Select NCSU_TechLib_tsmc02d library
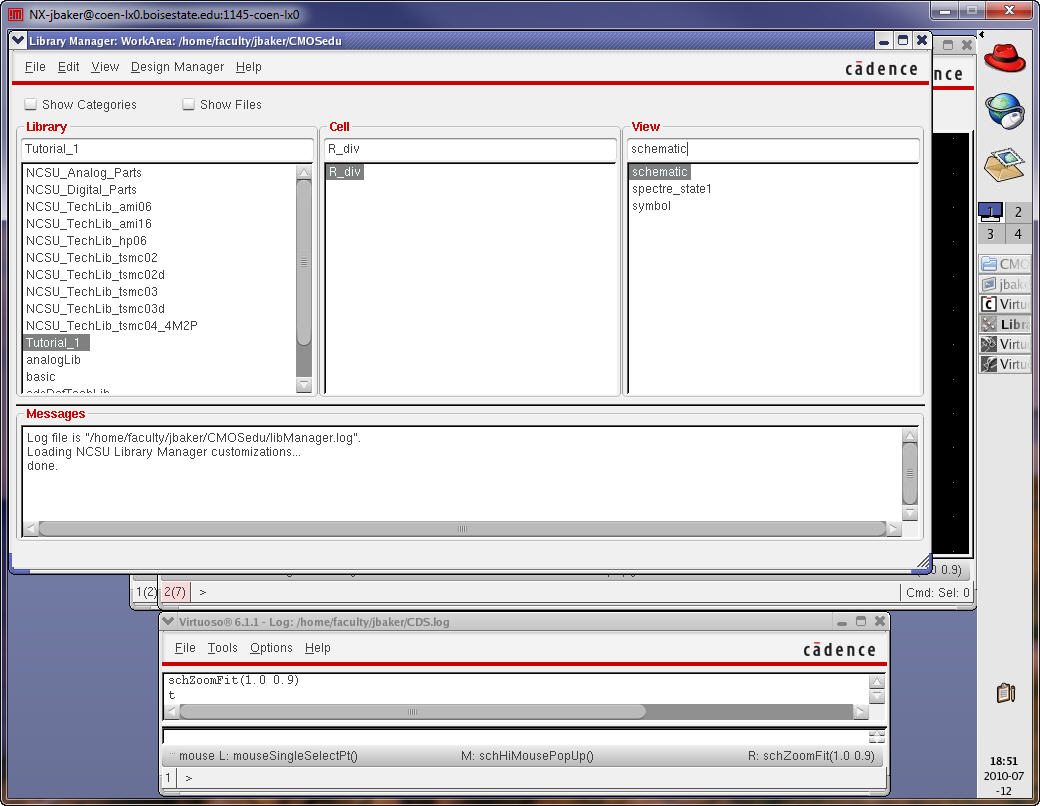Viewport: 1040px width, 806px height. tap(95, 275)
